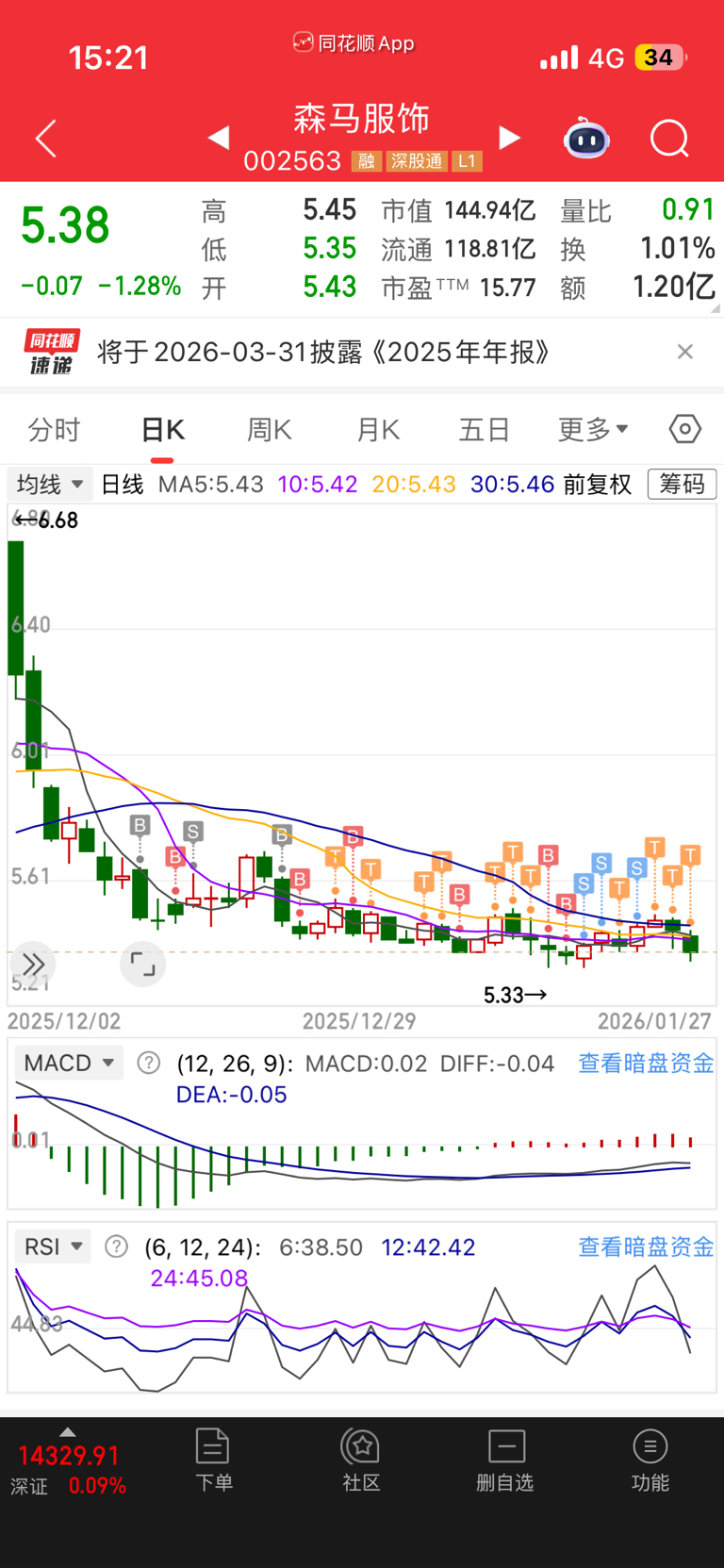The height and width of the screenshot is (1568, 724).
Task: Open the AI robot assistant
Action: pos(586,139)
